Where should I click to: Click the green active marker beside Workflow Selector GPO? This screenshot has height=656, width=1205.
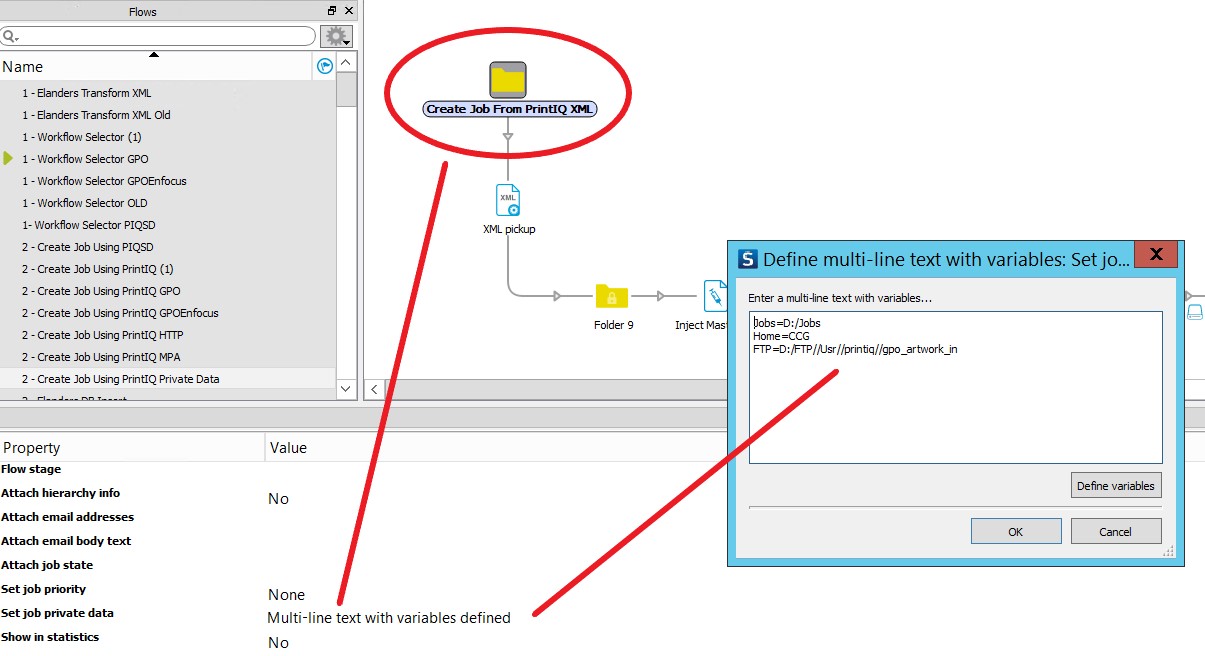(9, 158)
